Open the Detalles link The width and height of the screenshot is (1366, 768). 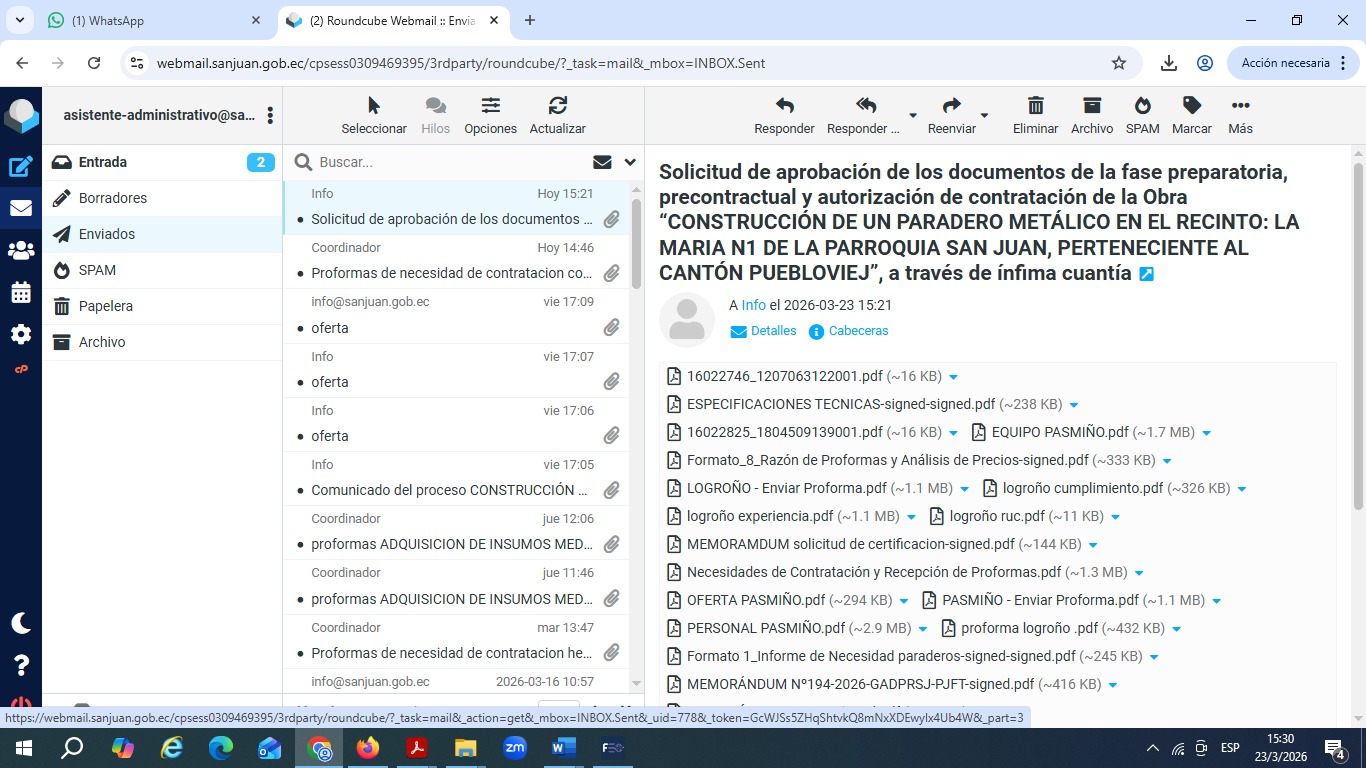coord(773,331)
